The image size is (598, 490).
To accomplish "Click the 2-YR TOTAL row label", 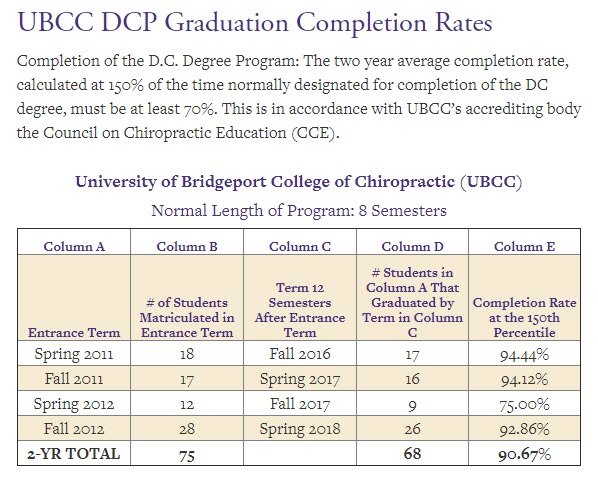I will point(74,454).
